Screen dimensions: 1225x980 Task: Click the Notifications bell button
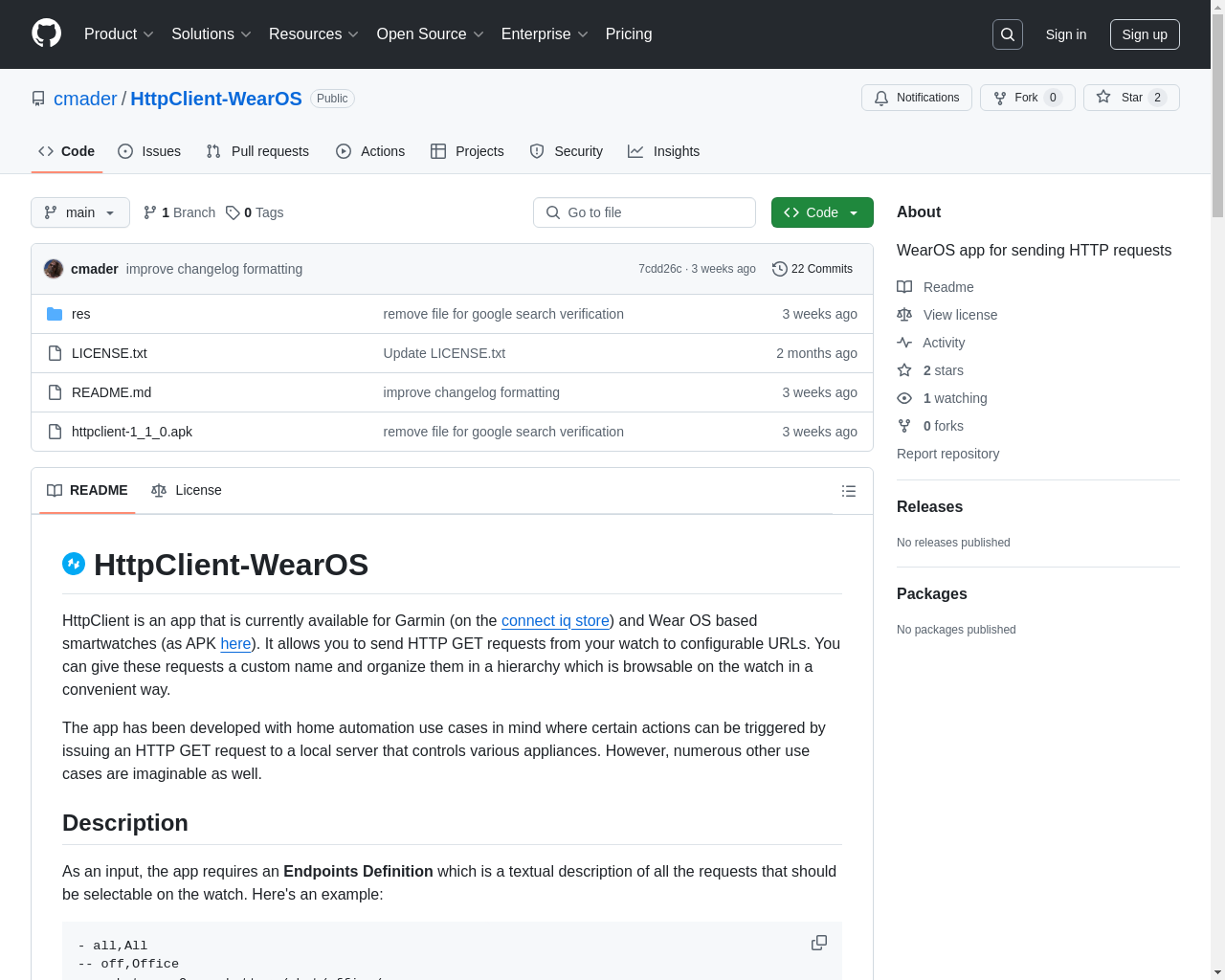pos(917,98)
